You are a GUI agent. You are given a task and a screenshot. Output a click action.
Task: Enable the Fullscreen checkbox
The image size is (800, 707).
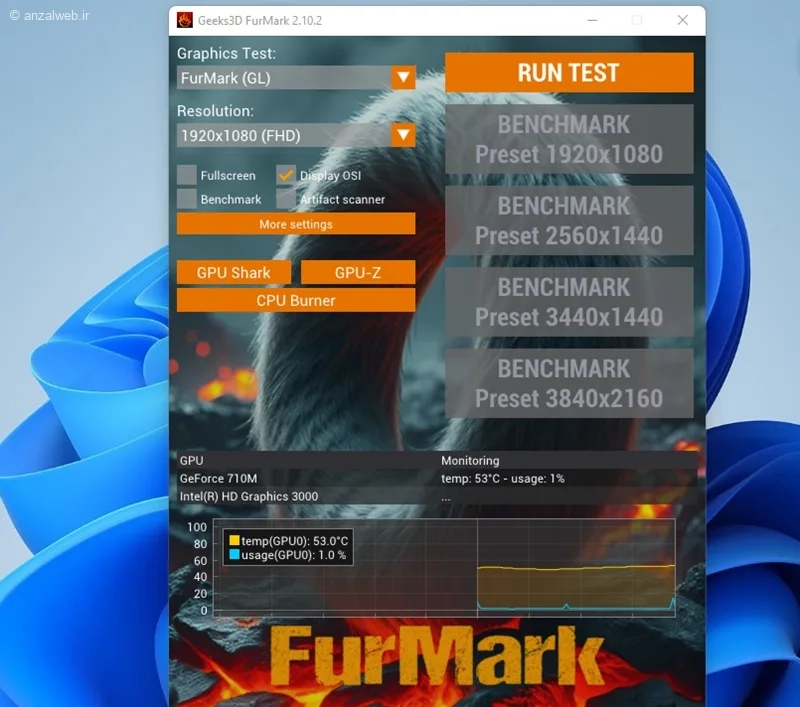click(187, 175)
